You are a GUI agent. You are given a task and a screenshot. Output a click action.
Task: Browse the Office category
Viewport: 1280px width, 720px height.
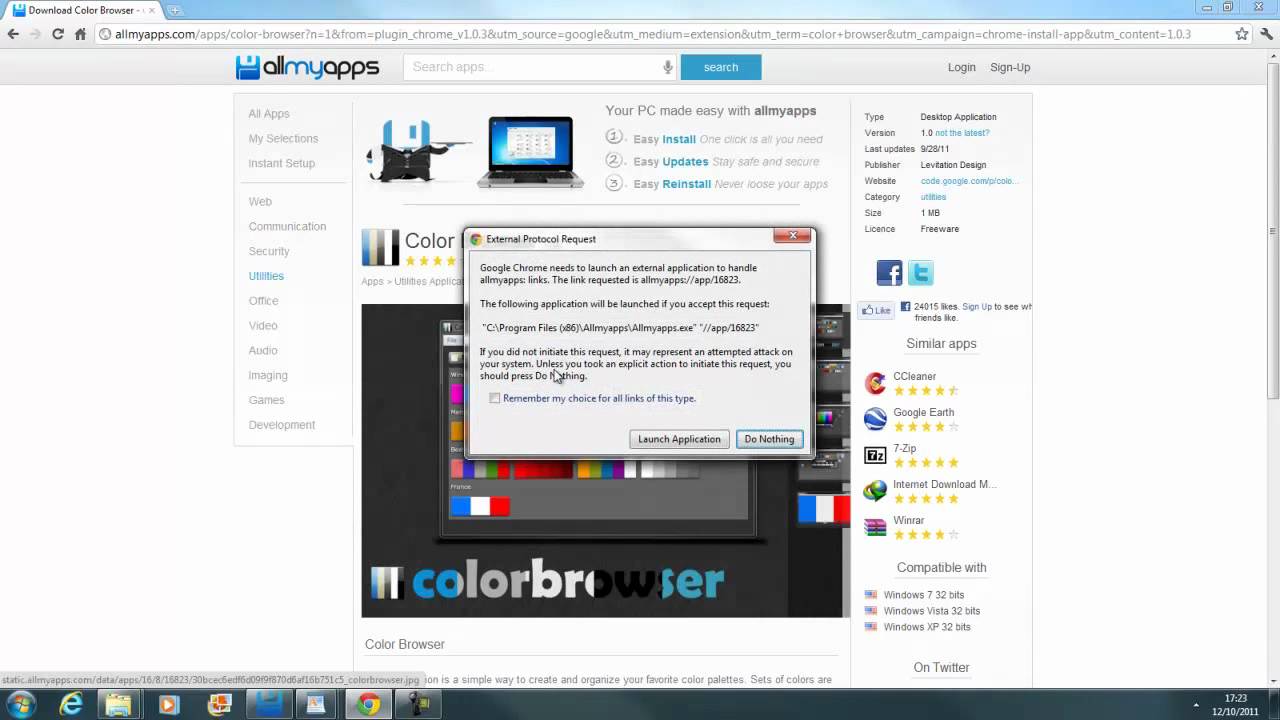264,301
